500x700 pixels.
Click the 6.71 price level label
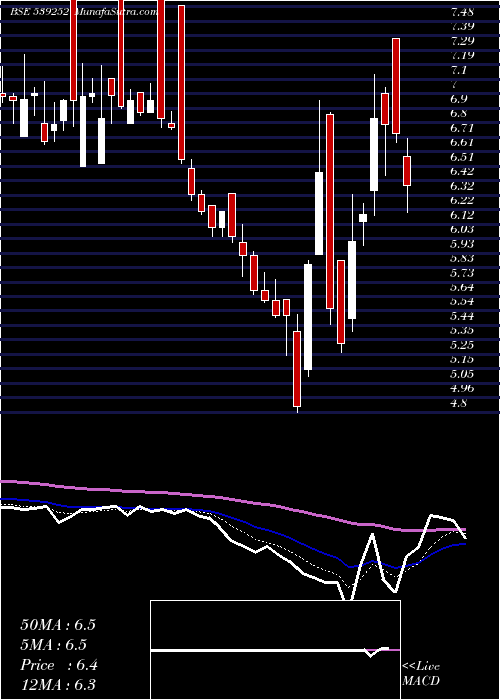[x=462, y=128]
